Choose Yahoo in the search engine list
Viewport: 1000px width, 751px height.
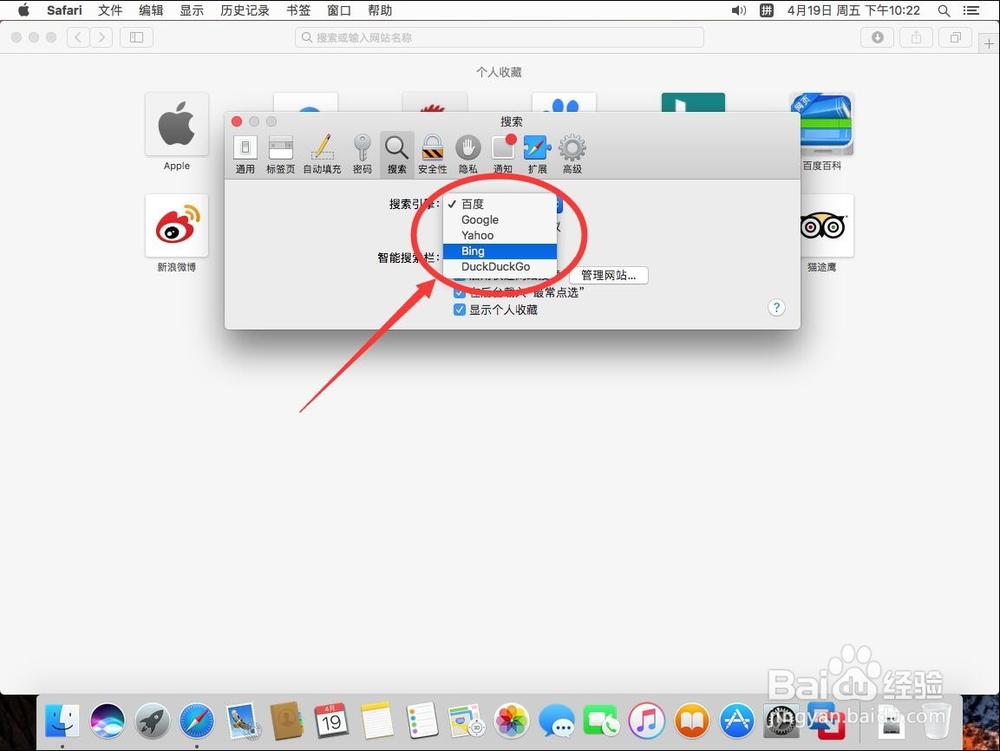click(500, 235)
